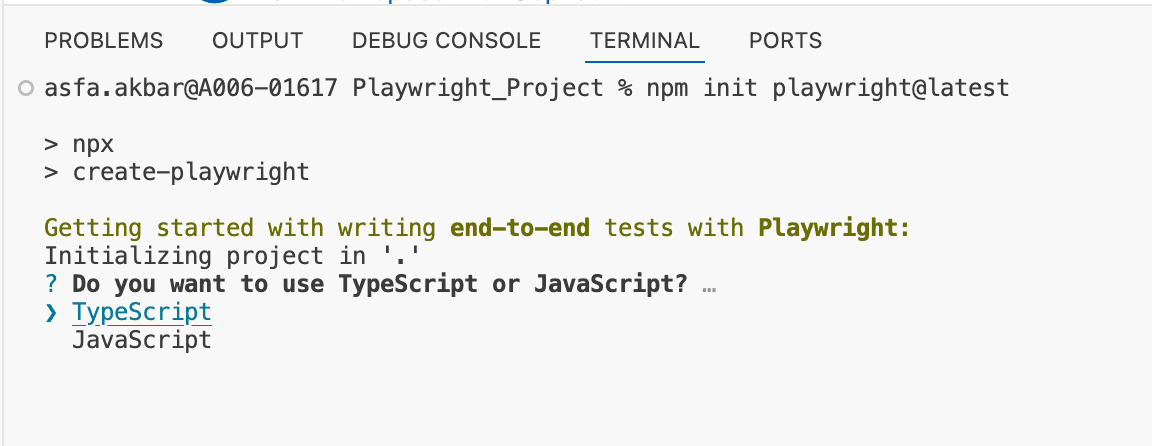The height and width of the screenshot is (446, 1152).
Task: Click the bold 'Playwright:' word
Action: click(x=834, y=228)
